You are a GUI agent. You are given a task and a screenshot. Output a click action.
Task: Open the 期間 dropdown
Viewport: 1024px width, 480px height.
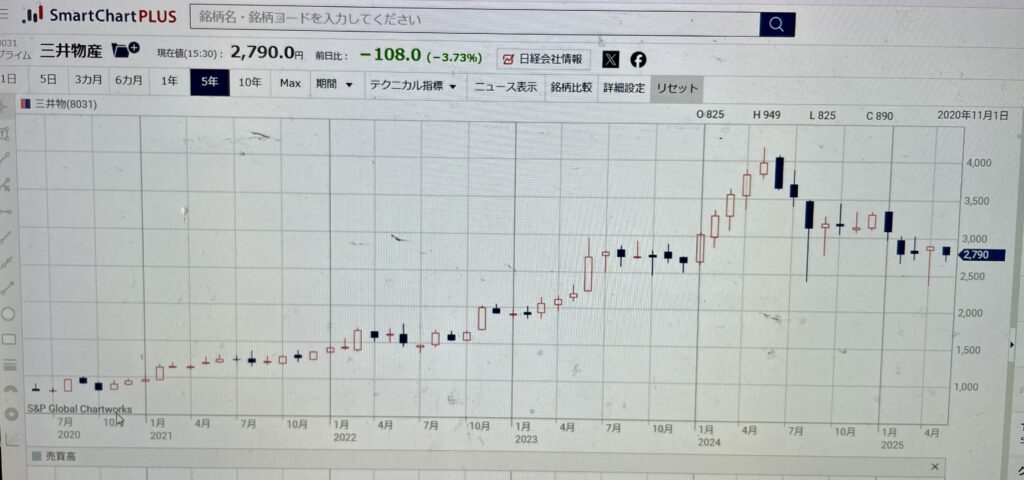(334, 86)
